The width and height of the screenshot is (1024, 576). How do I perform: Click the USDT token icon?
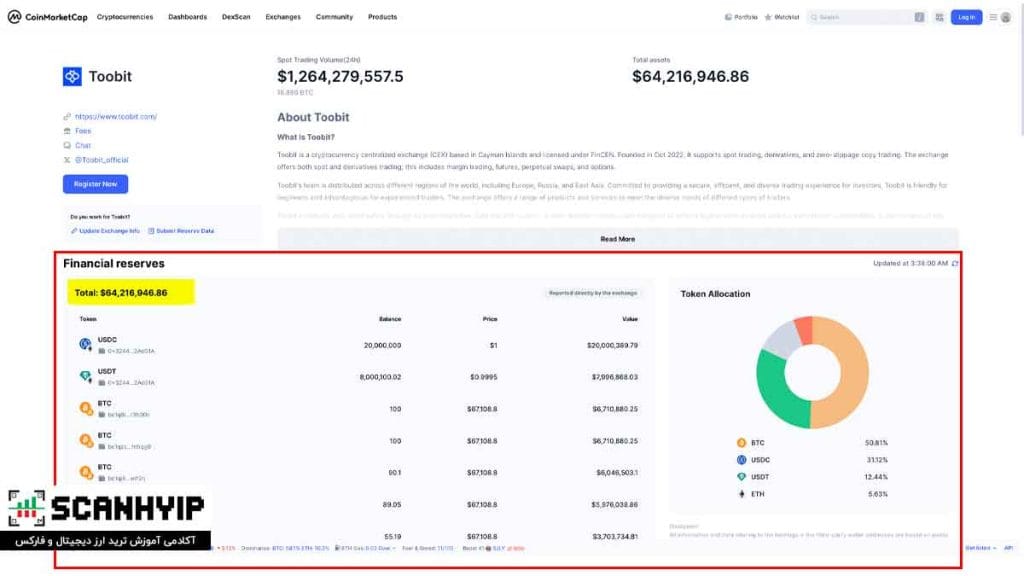coord(86,376)
